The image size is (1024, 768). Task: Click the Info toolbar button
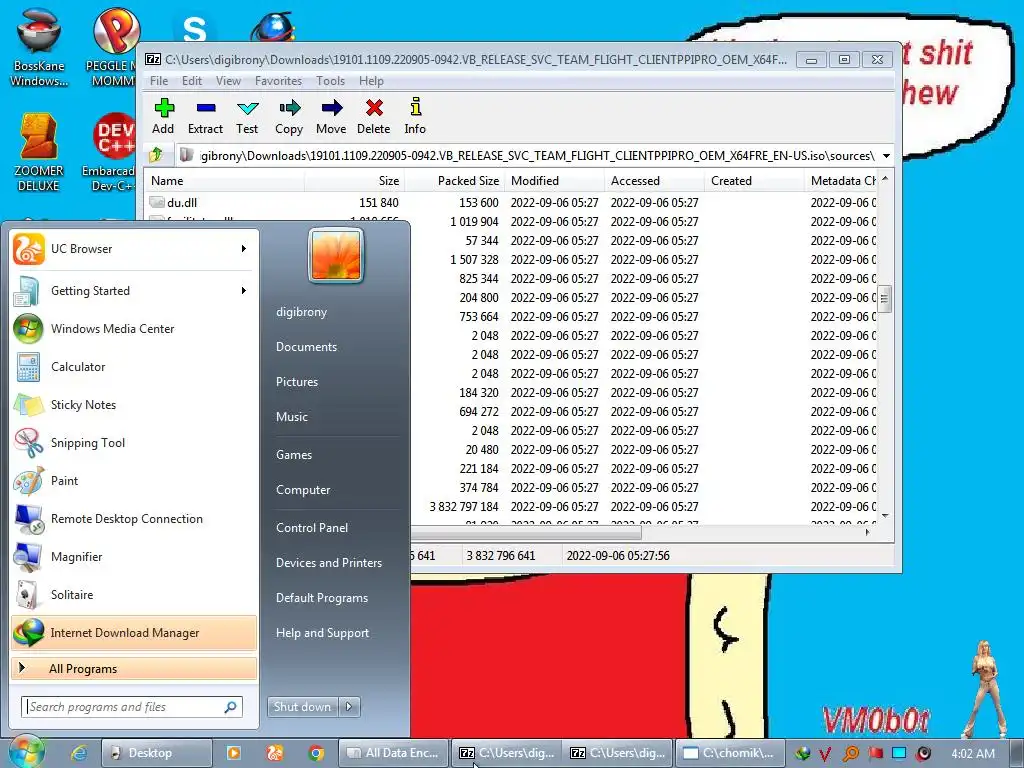coord(415,116)
